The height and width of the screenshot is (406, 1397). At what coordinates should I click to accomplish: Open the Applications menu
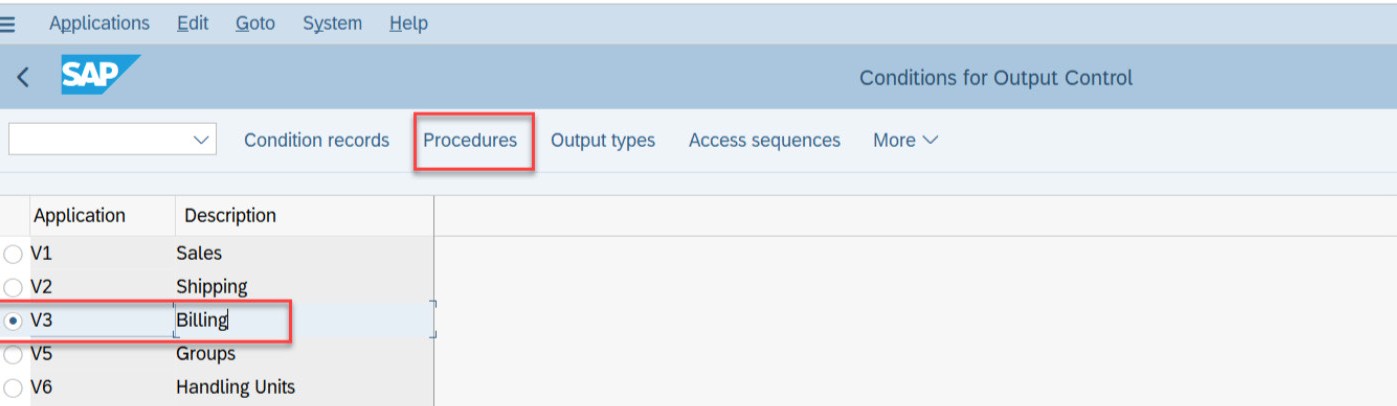pyautogui.click(x=99, y=23)
